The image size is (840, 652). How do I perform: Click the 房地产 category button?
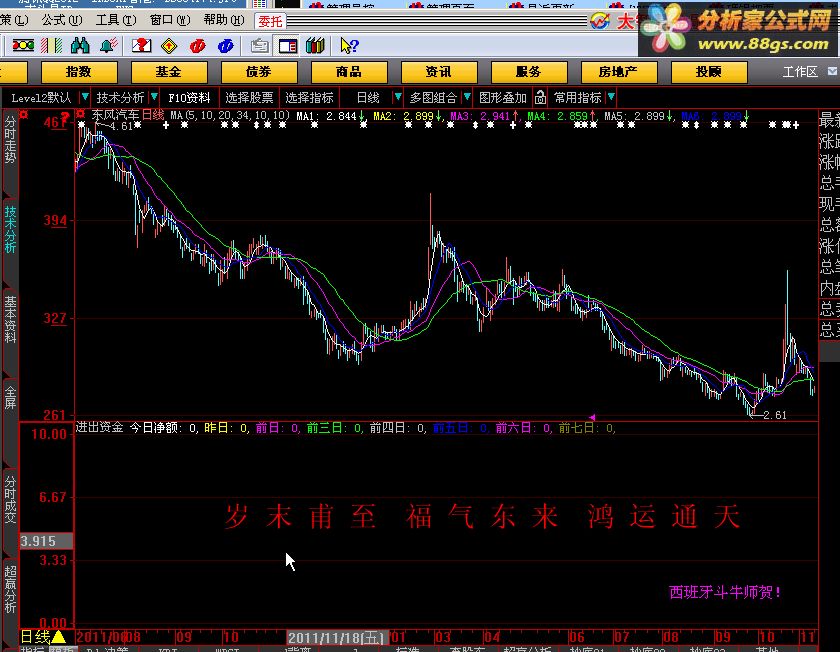[619, 72]
